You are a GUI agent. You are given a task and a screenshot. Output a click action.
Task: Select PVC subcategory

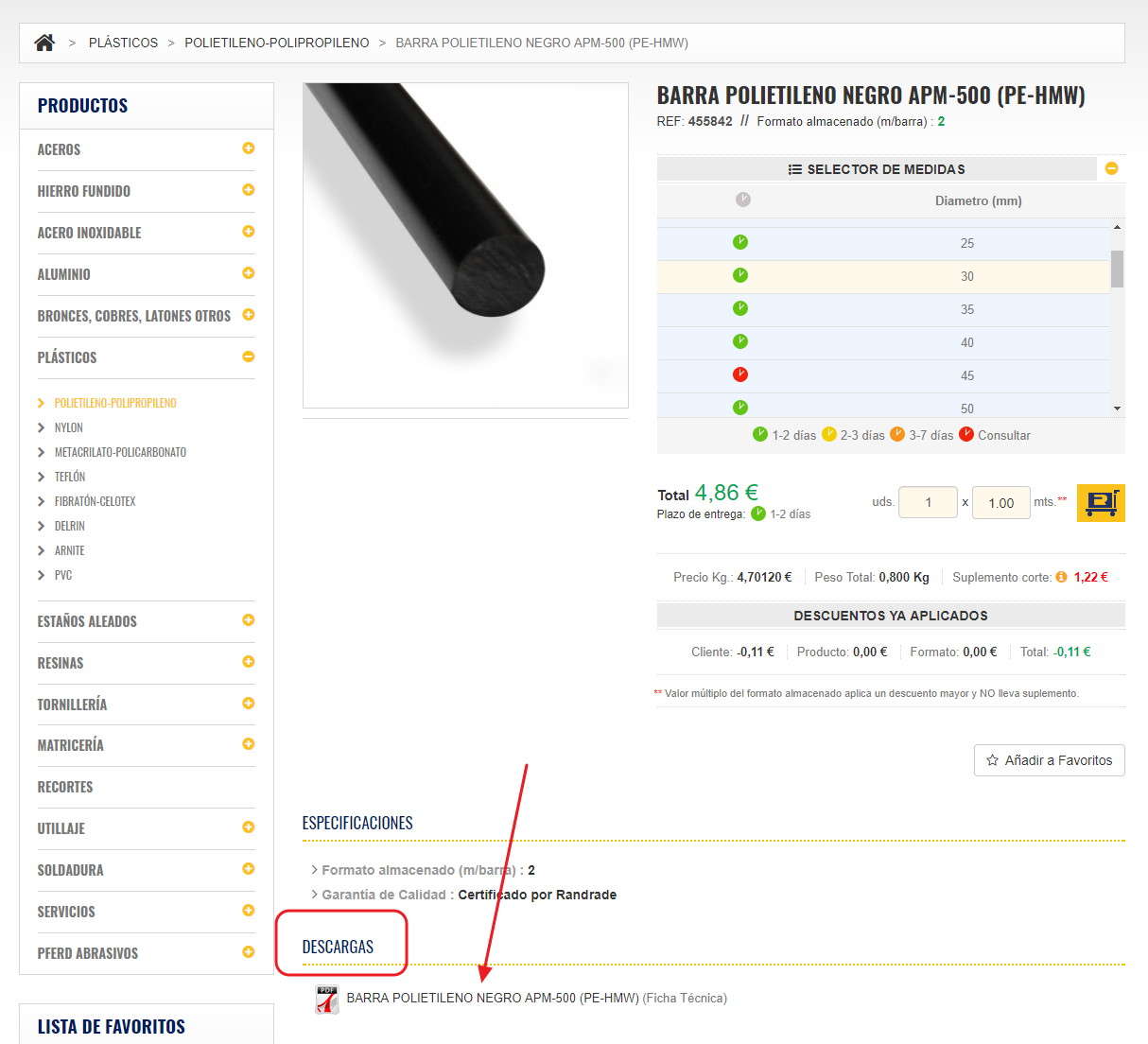(x=63, y=575)
